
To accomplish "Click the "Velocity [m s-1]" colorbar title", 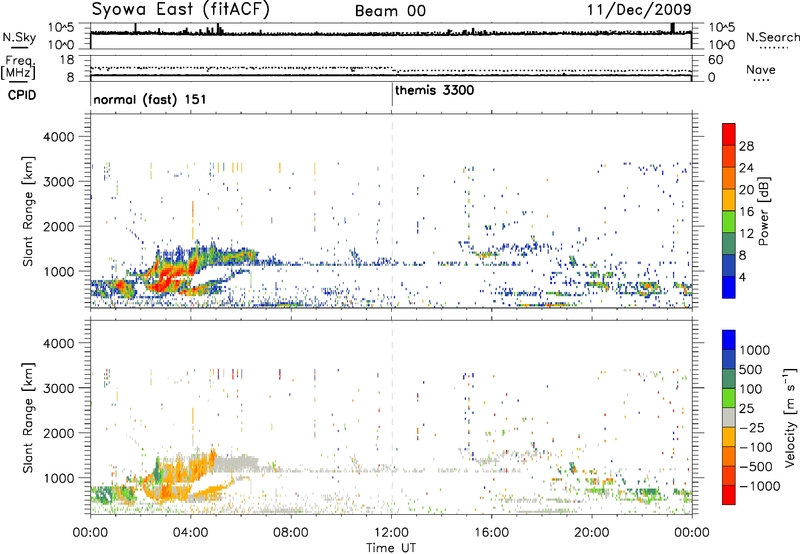I will [x=790, y=417].
